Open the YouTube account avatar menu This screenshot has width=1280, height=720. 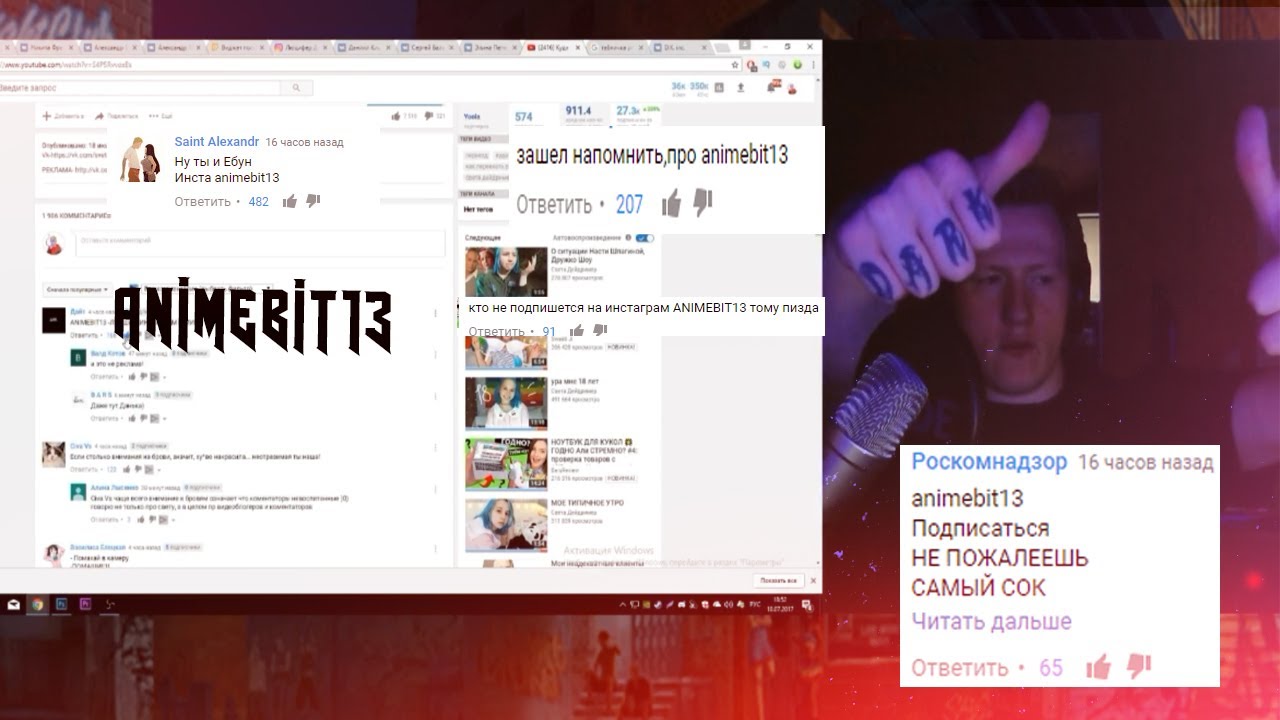click(792, 89)
